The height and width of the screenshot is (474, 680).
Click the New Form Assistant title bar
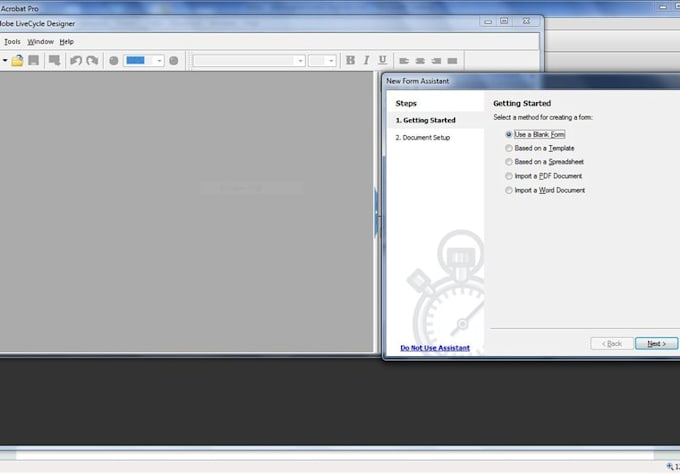point(533,81)
